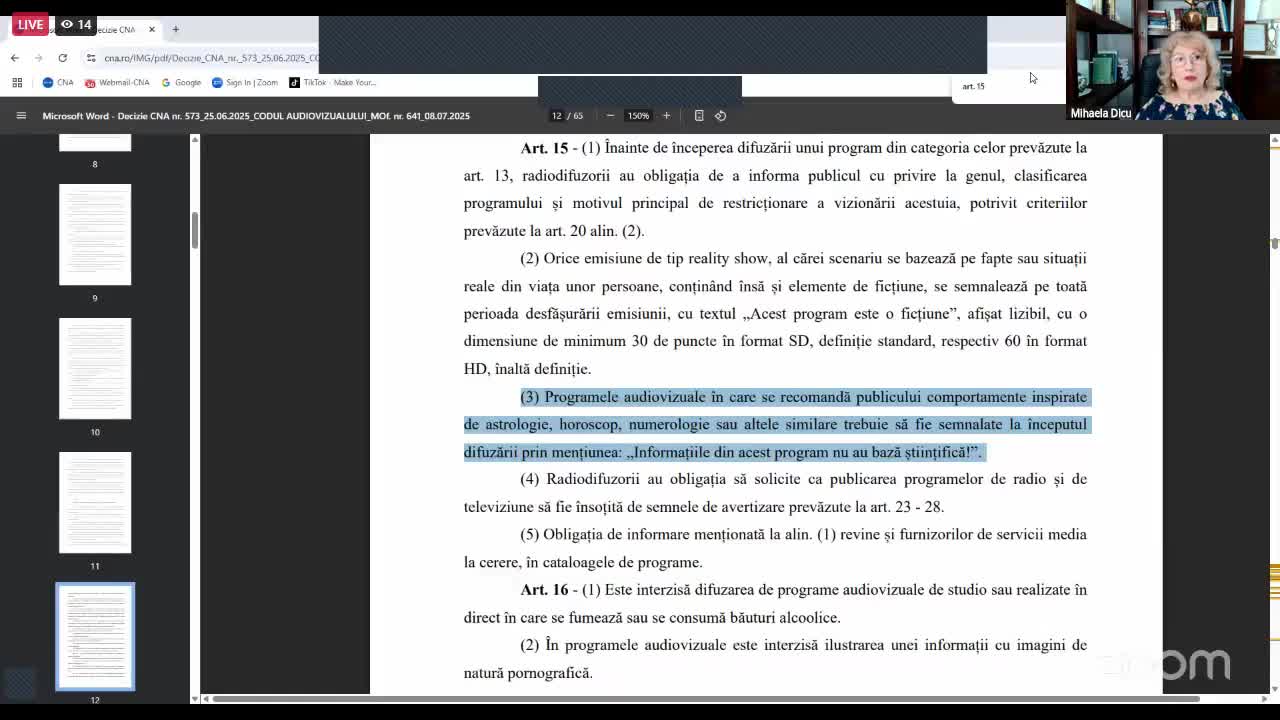1280x720 pixels.
Task: Click the thumbnail panel scroll-up arrow
Action: point(195,139)
